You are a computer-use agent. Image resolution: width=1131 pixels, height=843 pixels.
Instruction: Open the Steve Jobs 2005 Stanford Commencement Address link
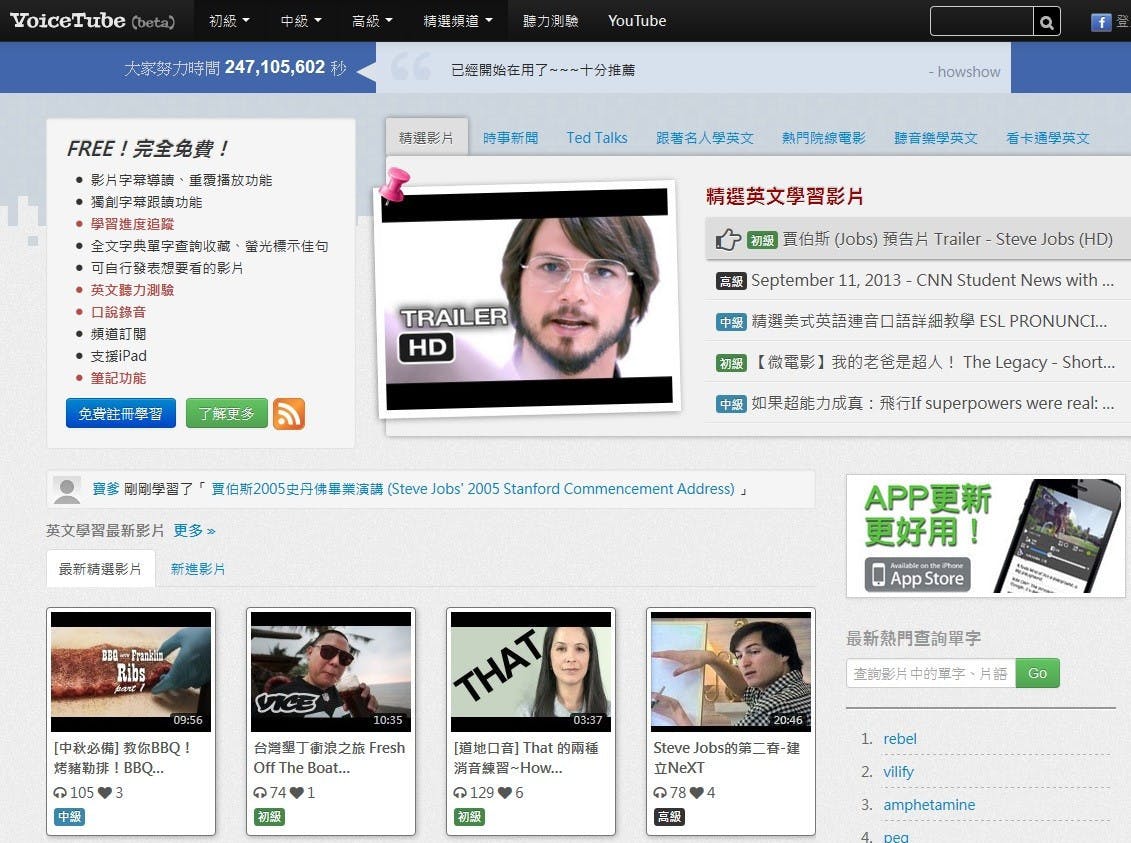coord(472,489)
